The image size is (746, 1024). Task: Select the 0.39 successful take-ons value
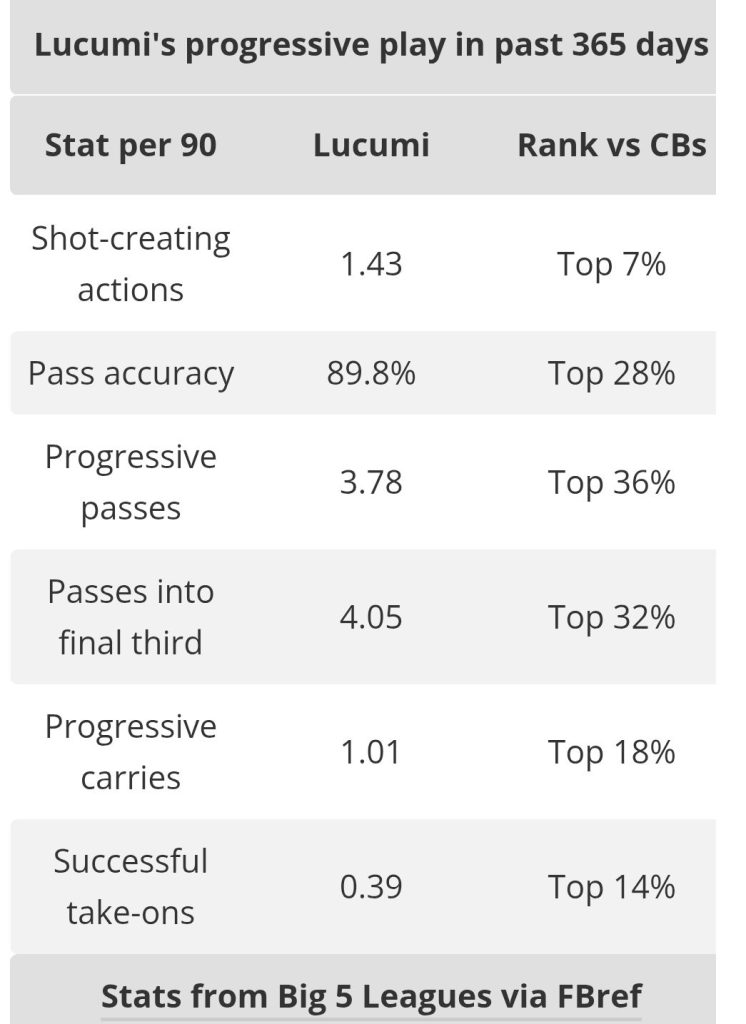[371, 887]
